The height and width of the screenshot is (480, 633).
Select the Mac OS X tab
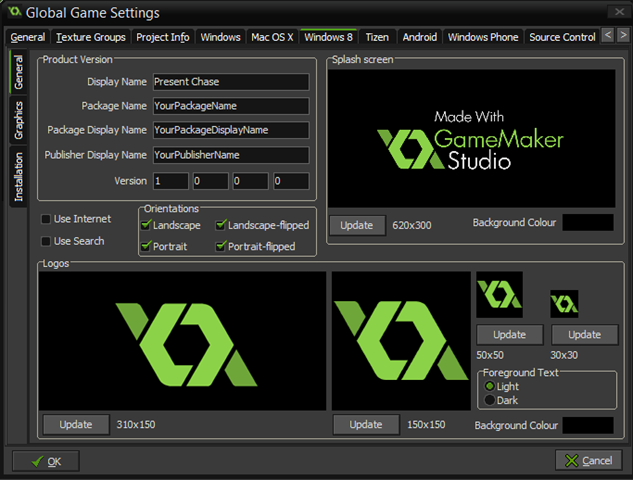point(272,37)
